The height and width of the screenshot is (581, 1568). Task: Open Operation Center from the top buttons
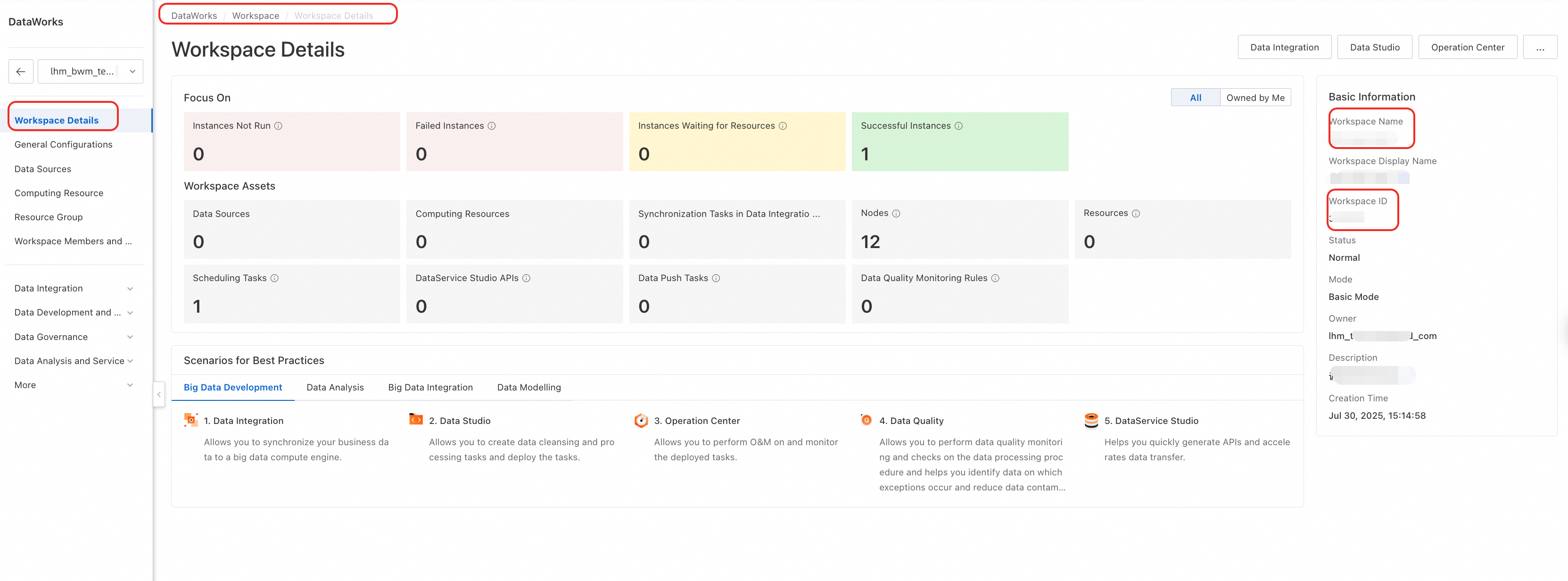pyautogui.click(x=1467, y=48)
